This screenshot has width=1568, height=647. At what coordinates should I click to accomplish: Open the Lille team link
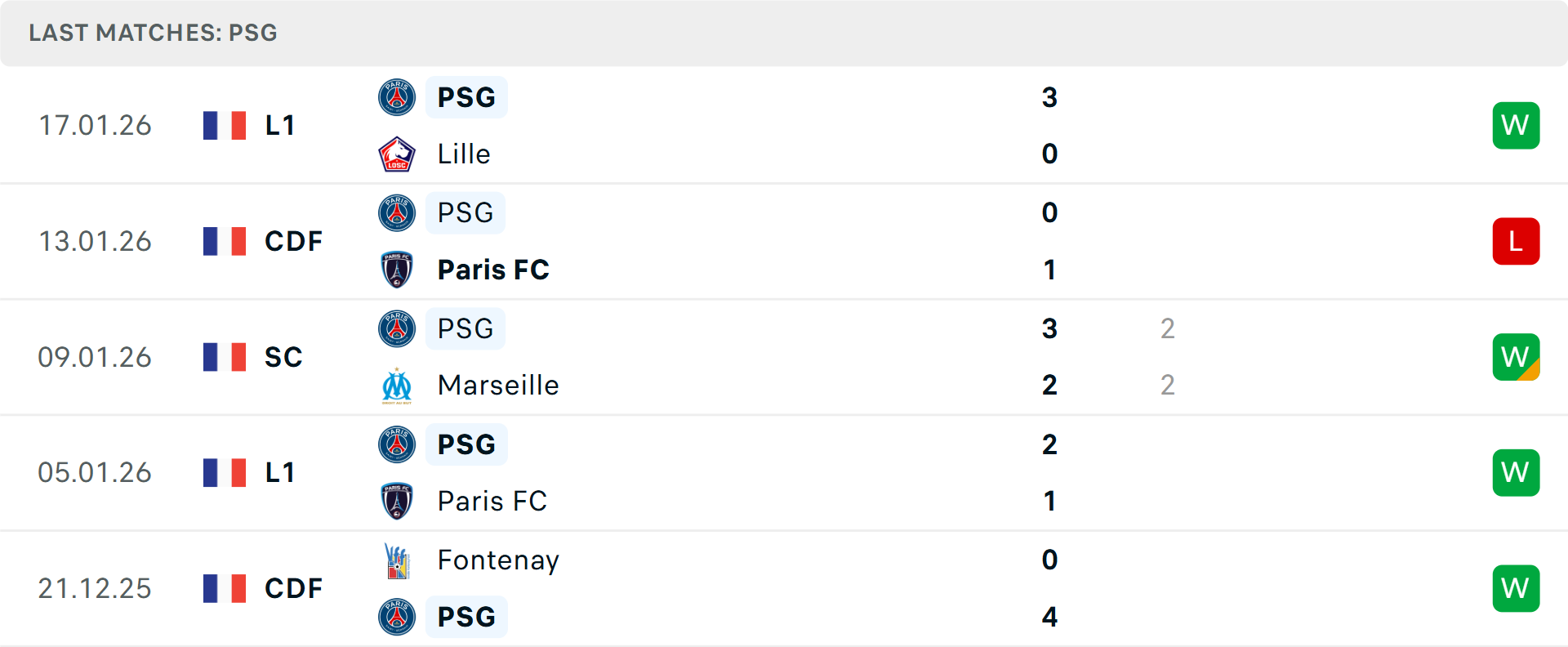(x=464, y=154)
